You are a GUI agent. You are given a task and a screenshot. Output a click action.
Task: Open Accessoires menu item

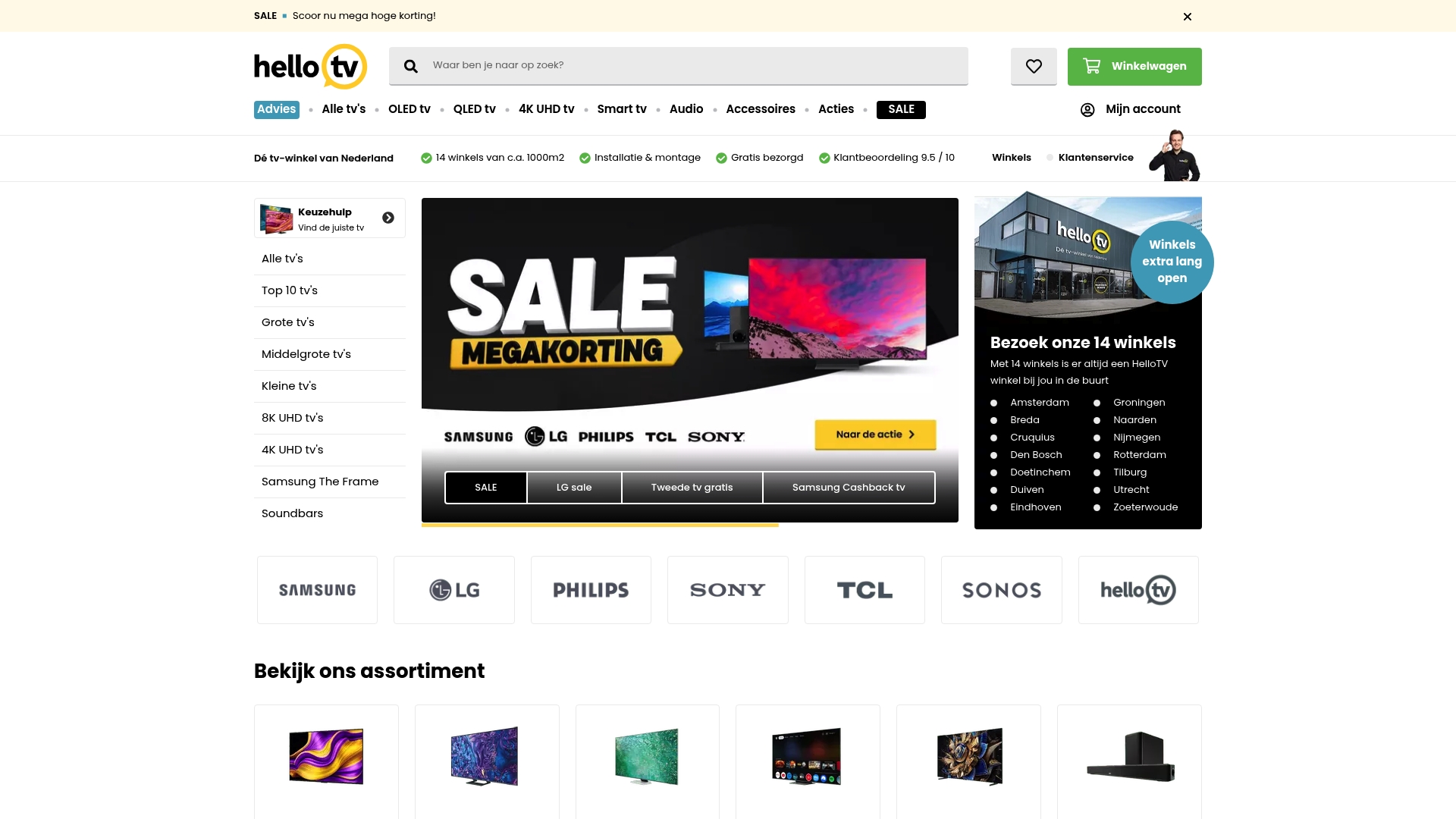click(x=761, y=109)
